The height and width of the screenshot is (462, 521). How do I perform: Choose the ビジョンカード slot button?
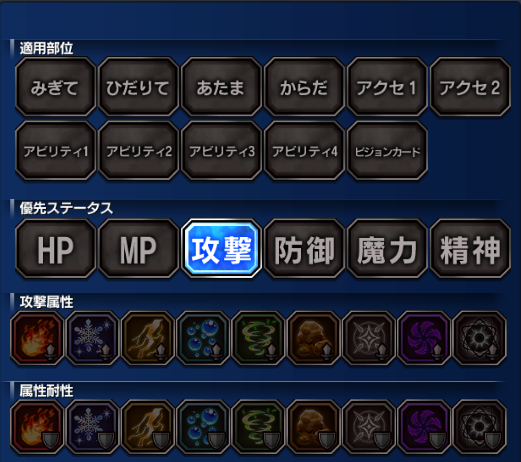(x=387, y=151)
